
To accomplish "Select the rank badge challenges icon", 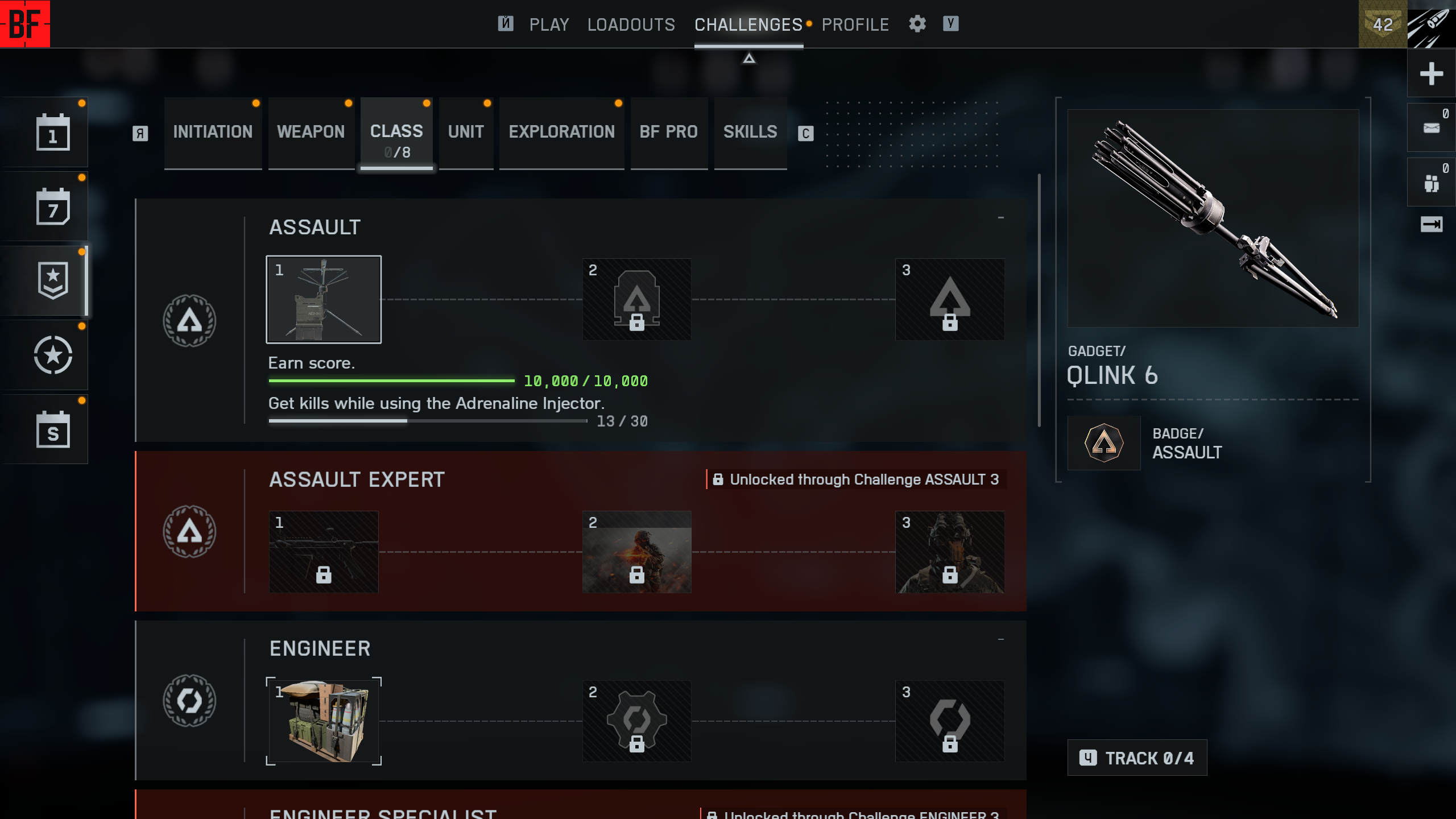I will pyautogui.click(x=53, y=280).
